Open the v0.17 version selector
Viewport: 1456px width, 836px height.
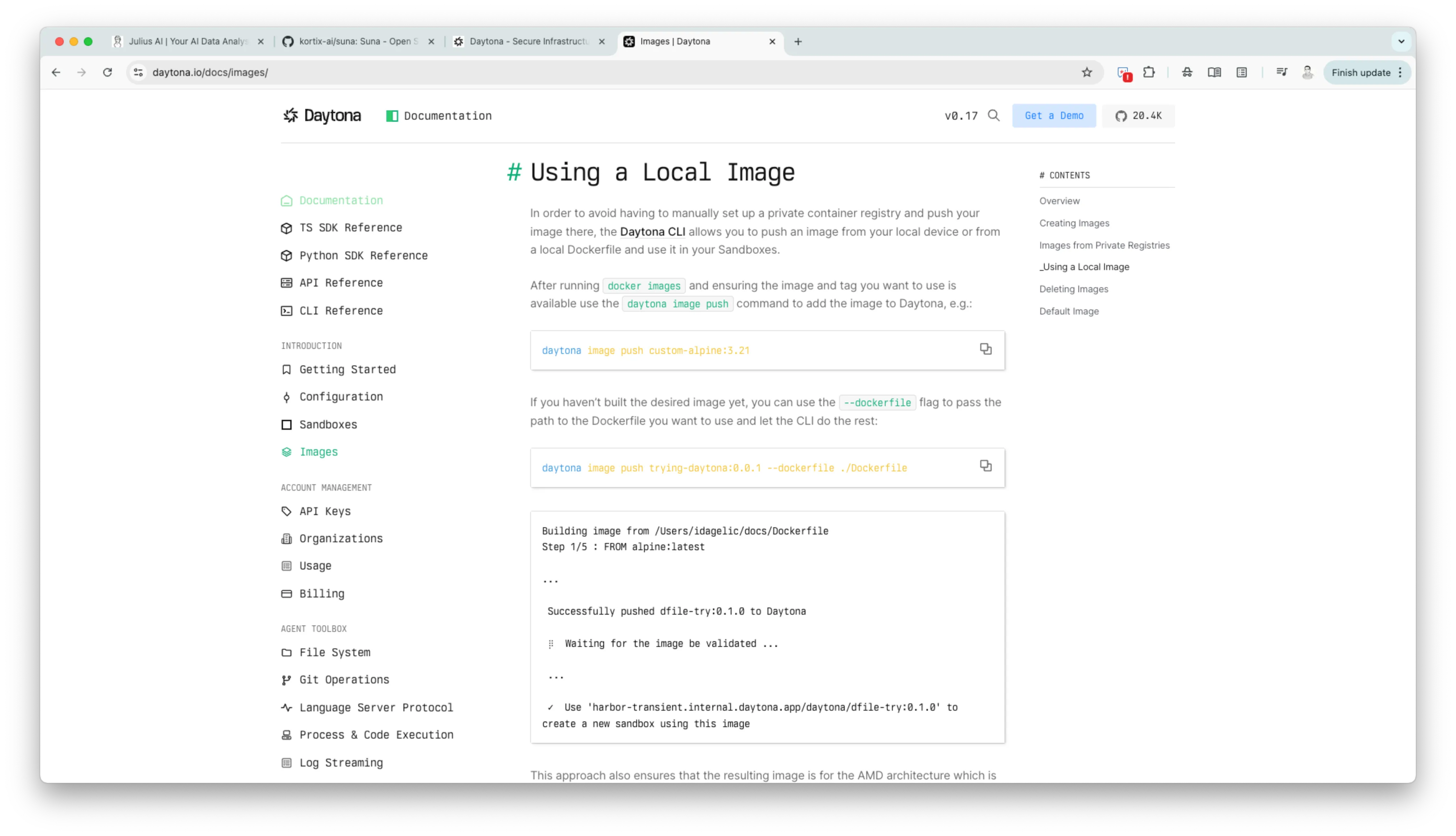(961, 115)
